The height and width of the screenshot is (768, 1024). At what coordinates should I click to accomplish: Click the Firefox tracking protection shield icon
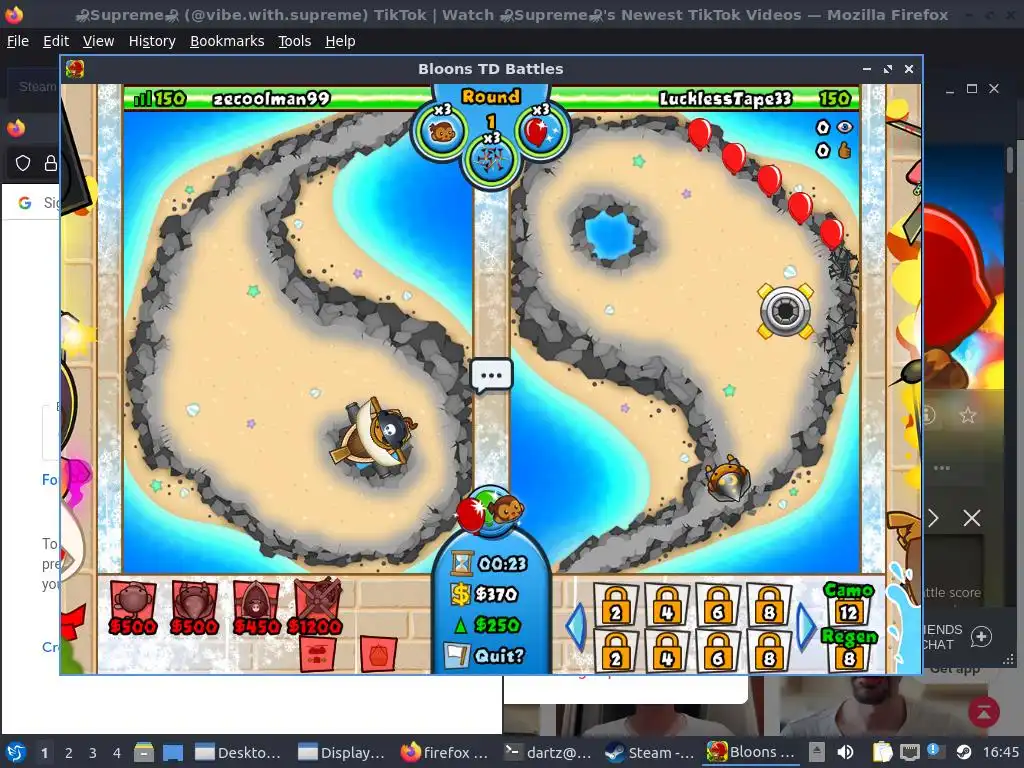click(x=23, y=163)
